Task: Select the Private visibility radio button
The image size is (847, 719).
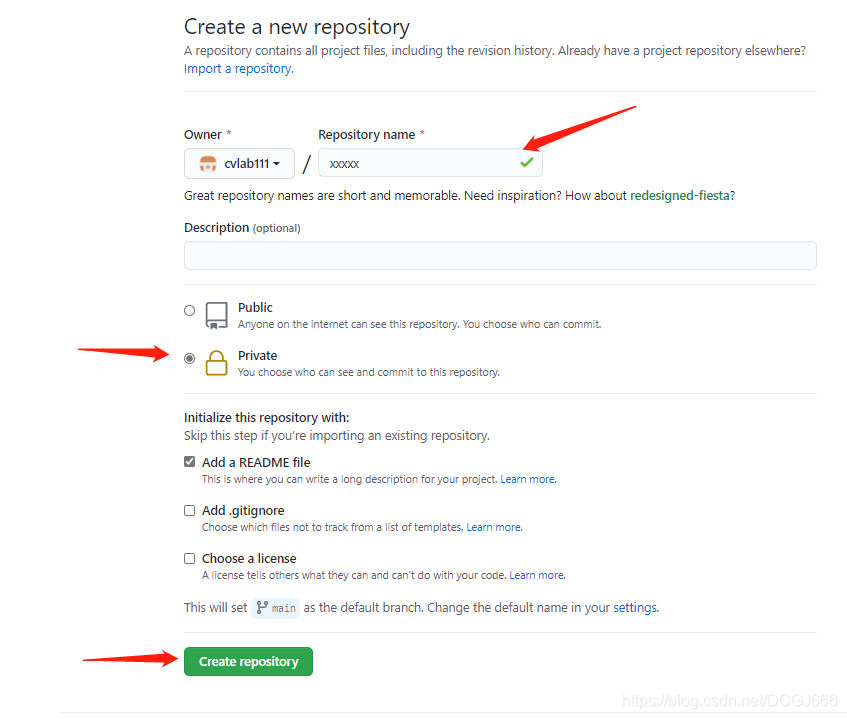Action: (x=190, y=359)
